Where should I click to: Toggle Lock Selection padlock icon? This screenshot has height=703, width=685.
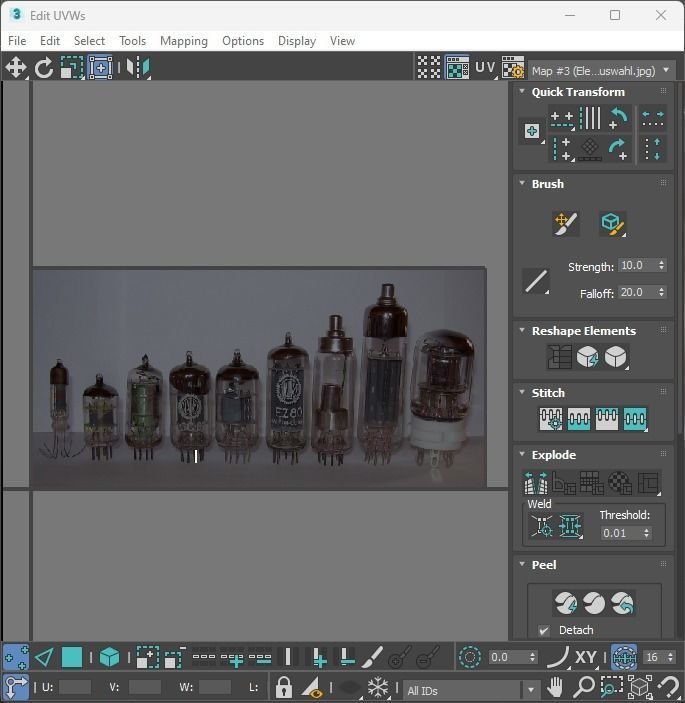(x=284, y=687)
